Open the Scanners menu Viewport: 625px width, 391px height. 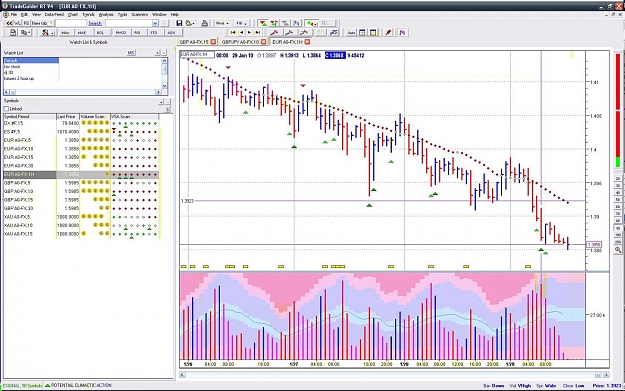pos(140,14)
